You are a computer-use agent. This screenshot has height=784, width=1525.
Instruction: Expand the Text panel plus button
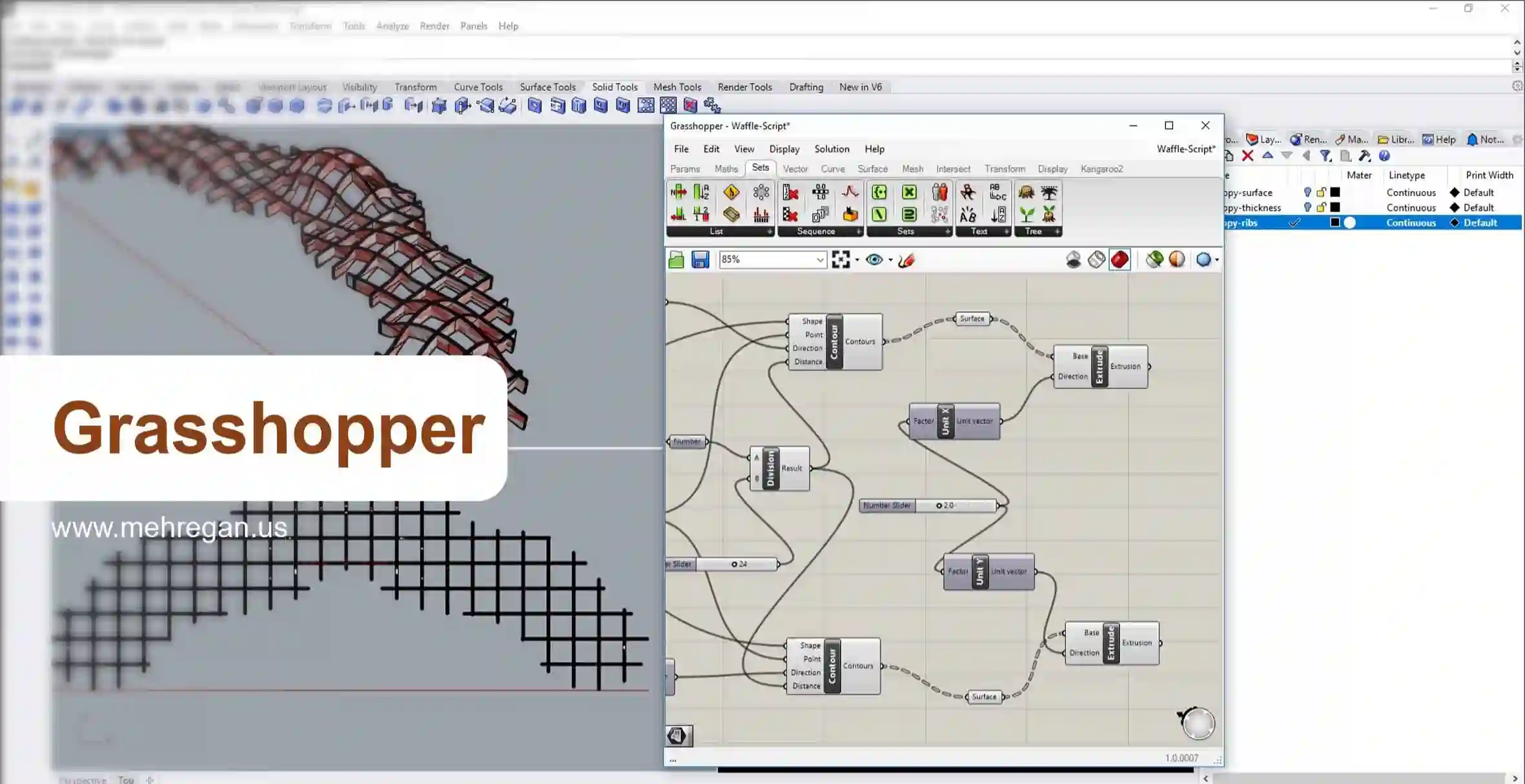(x=1007, y=232)
